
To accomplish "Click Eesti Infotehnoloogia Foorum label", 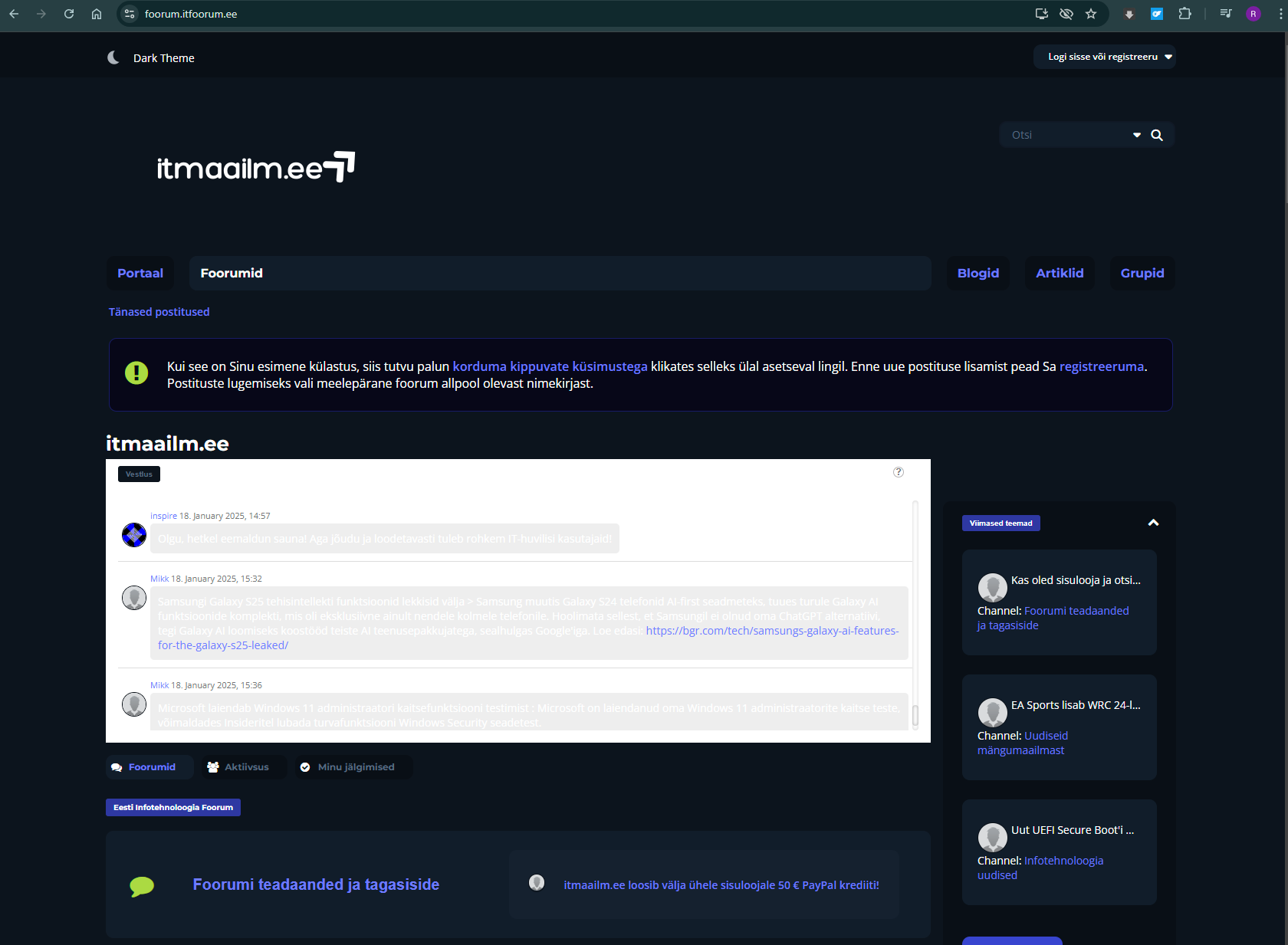I will (173, 807).
